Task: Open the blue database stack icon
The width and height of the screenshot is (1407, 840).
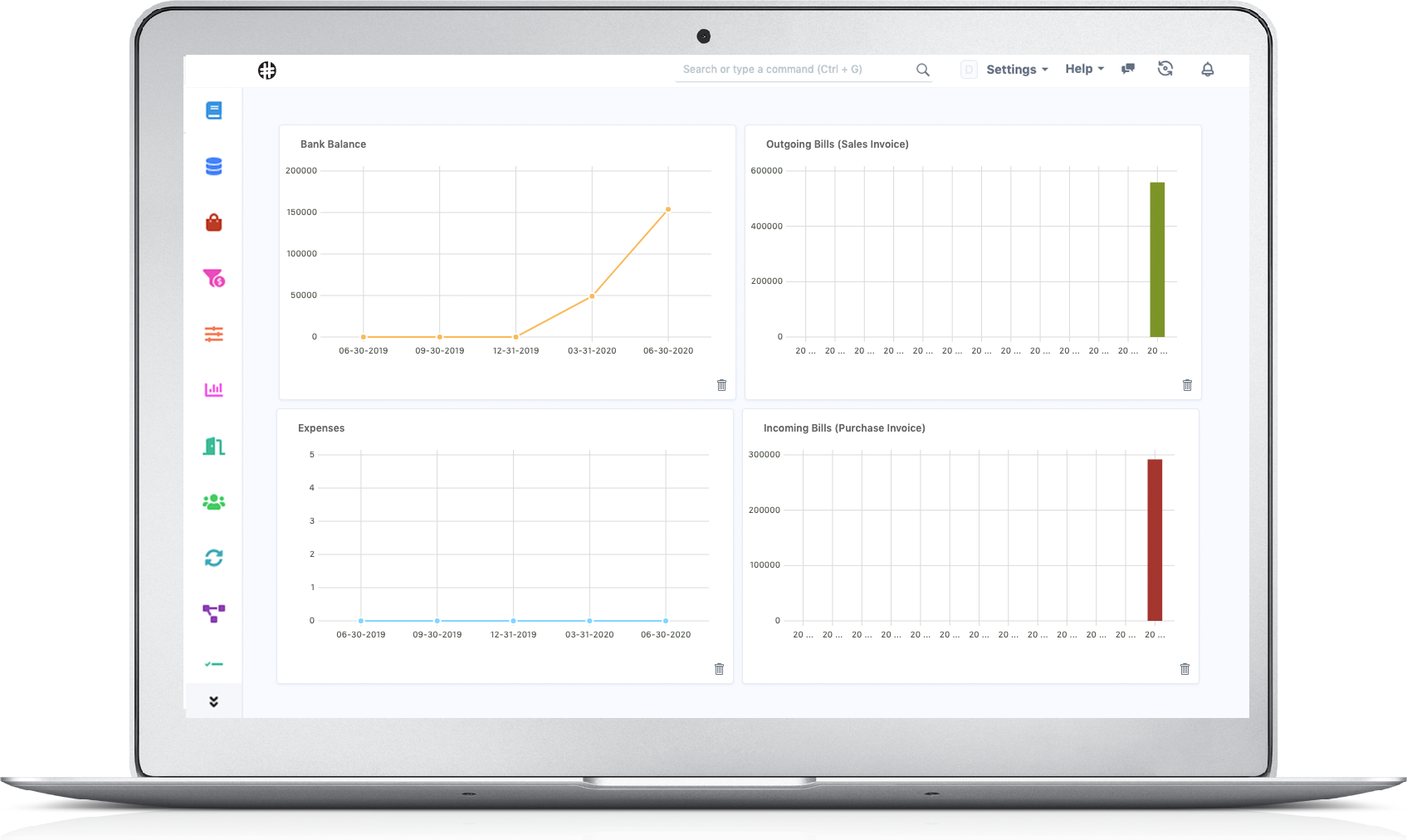Action: point(213,167)
